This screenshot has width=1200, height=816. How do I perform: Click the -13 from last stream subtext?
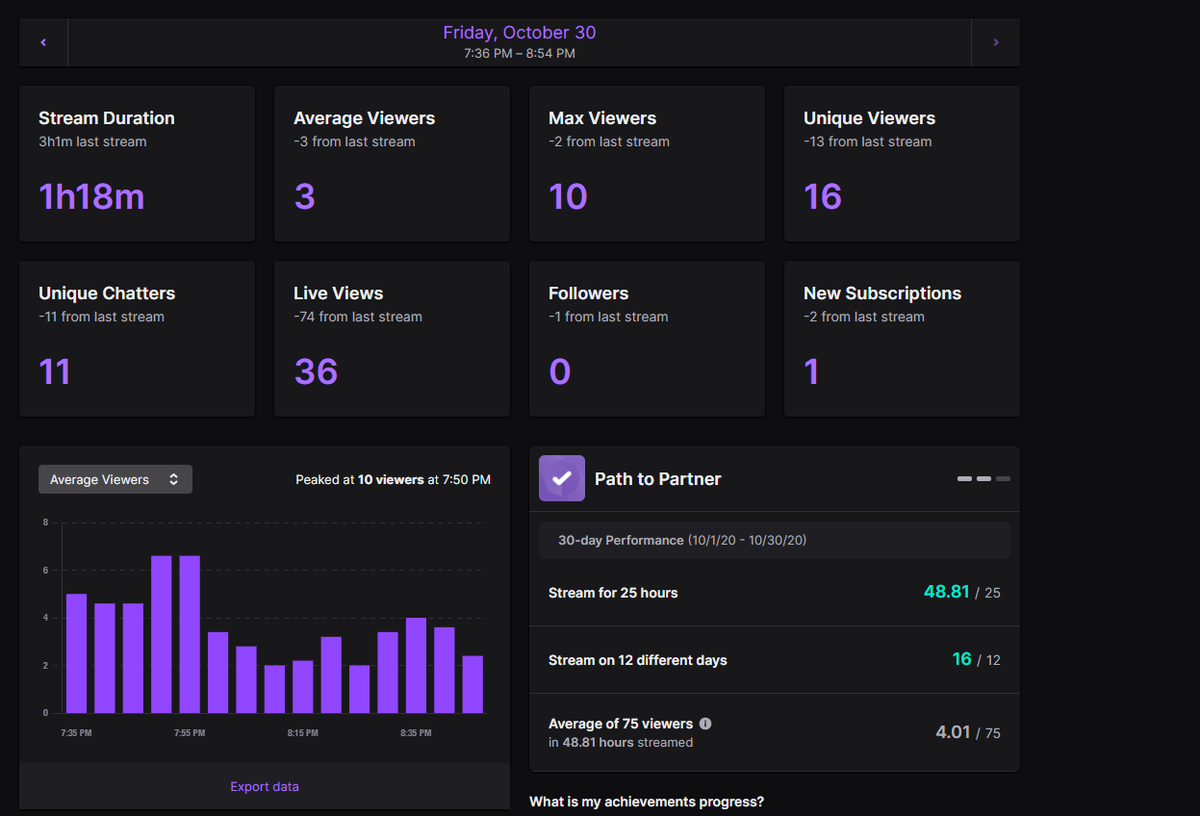point(868,142)
